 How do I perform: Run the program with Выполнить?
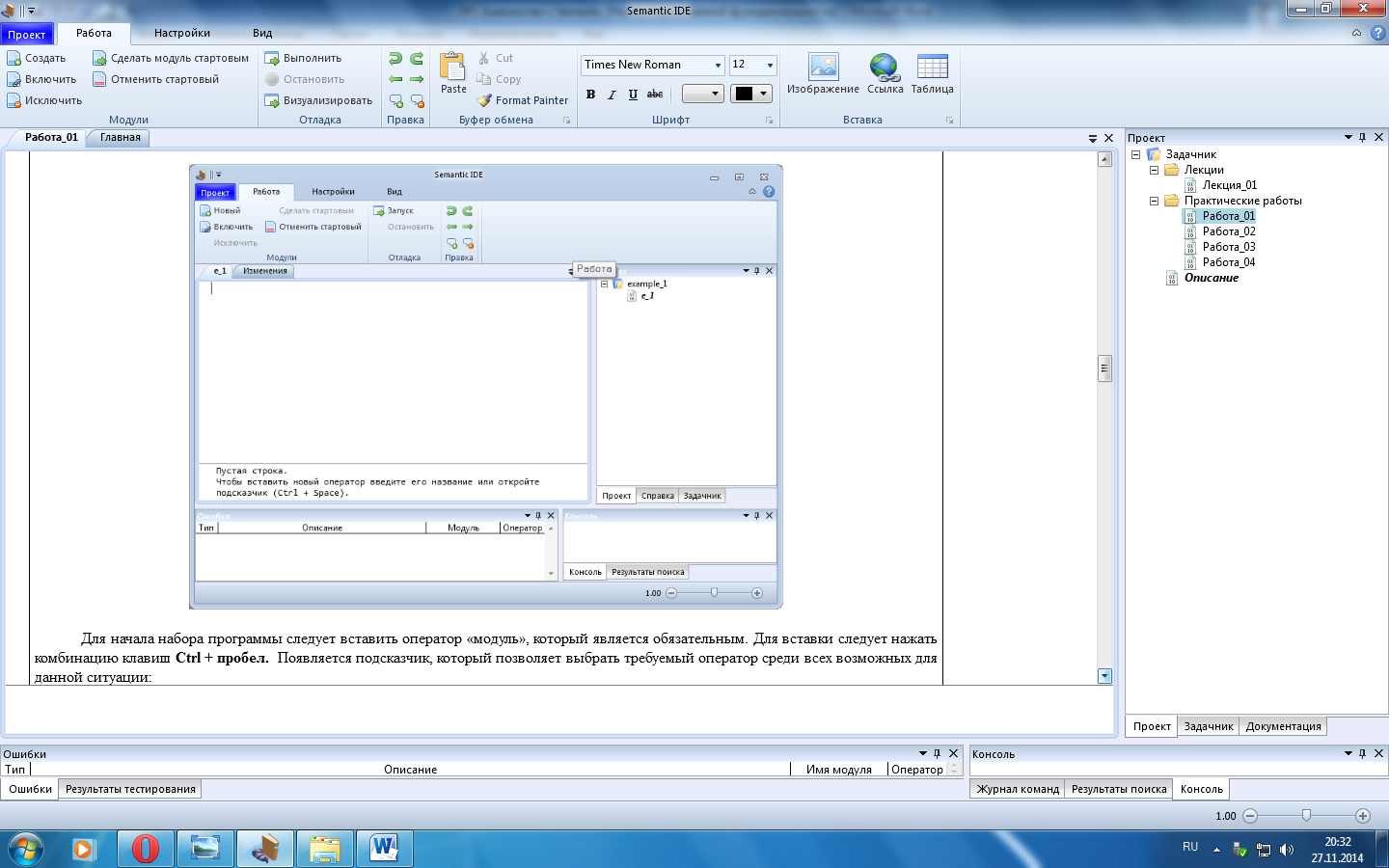(303, 58)
